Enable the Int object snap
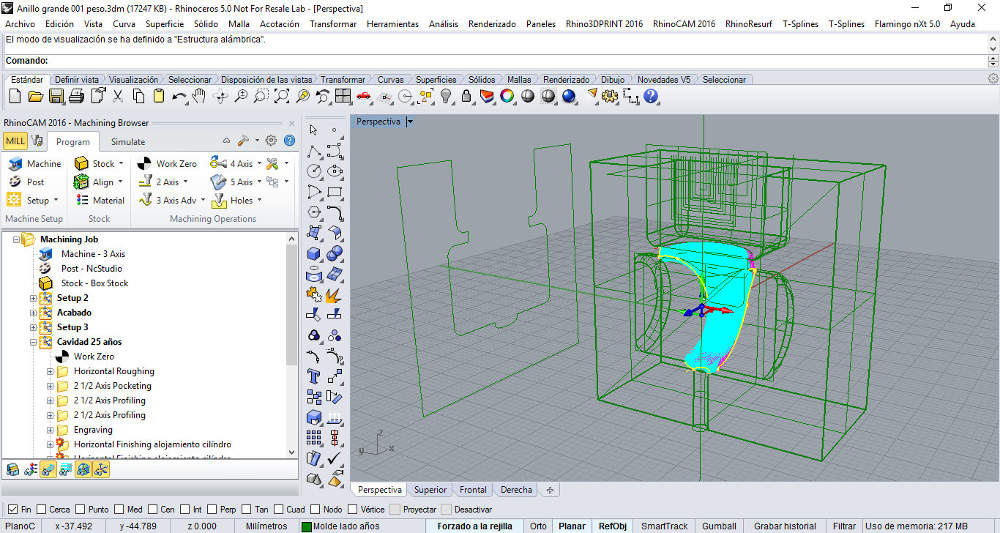The height and width of the screenshot is (533, 1000). (x=185, y=509)
